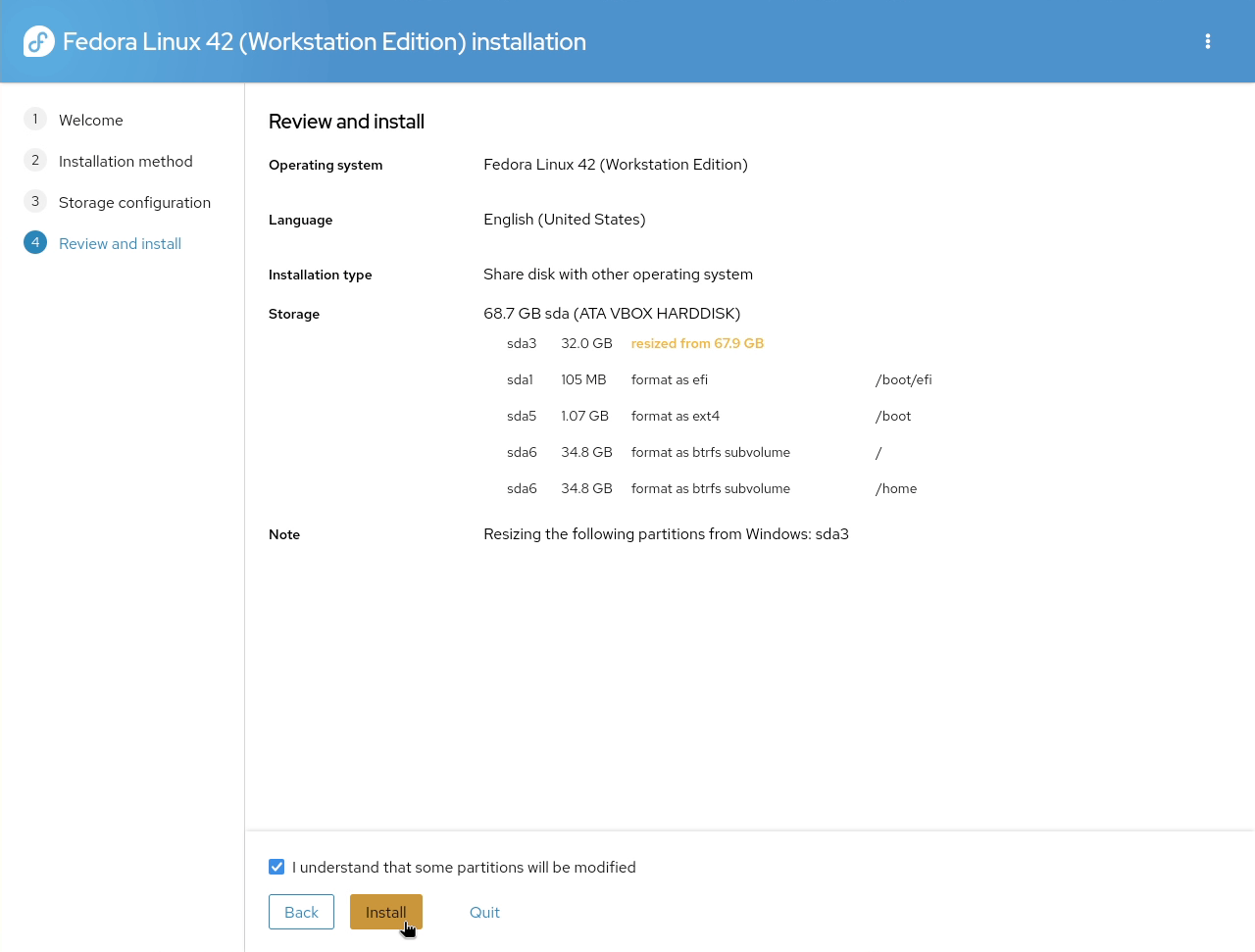This screenshot has height=952, width=1255.
Task: Go to the Welcome step
Action: pyautogui.click(x=91, y=120)
